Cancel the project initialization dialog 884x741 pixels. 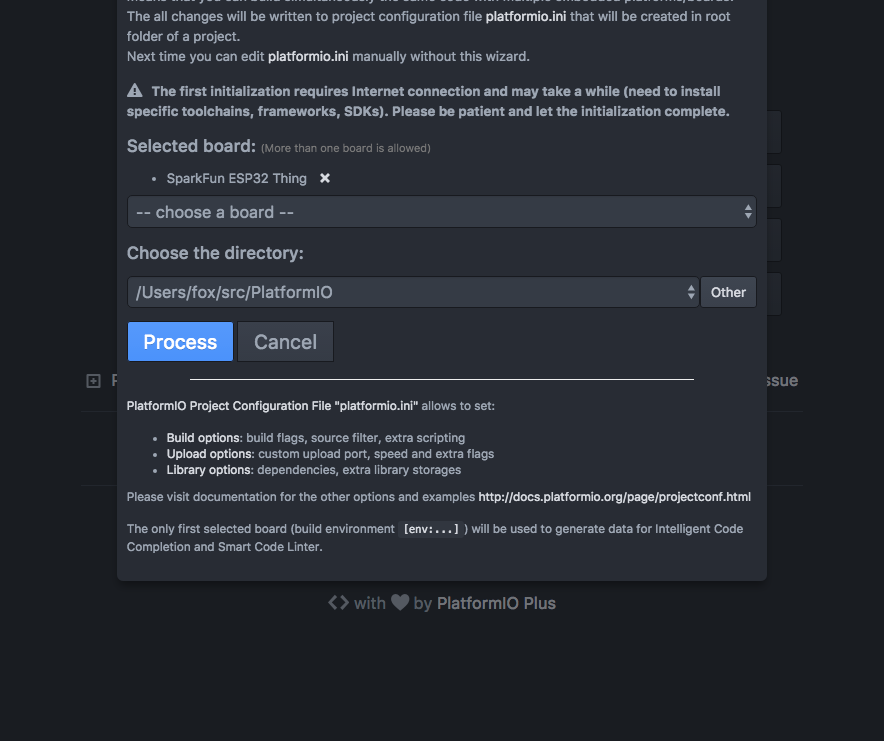pos(285,342)
